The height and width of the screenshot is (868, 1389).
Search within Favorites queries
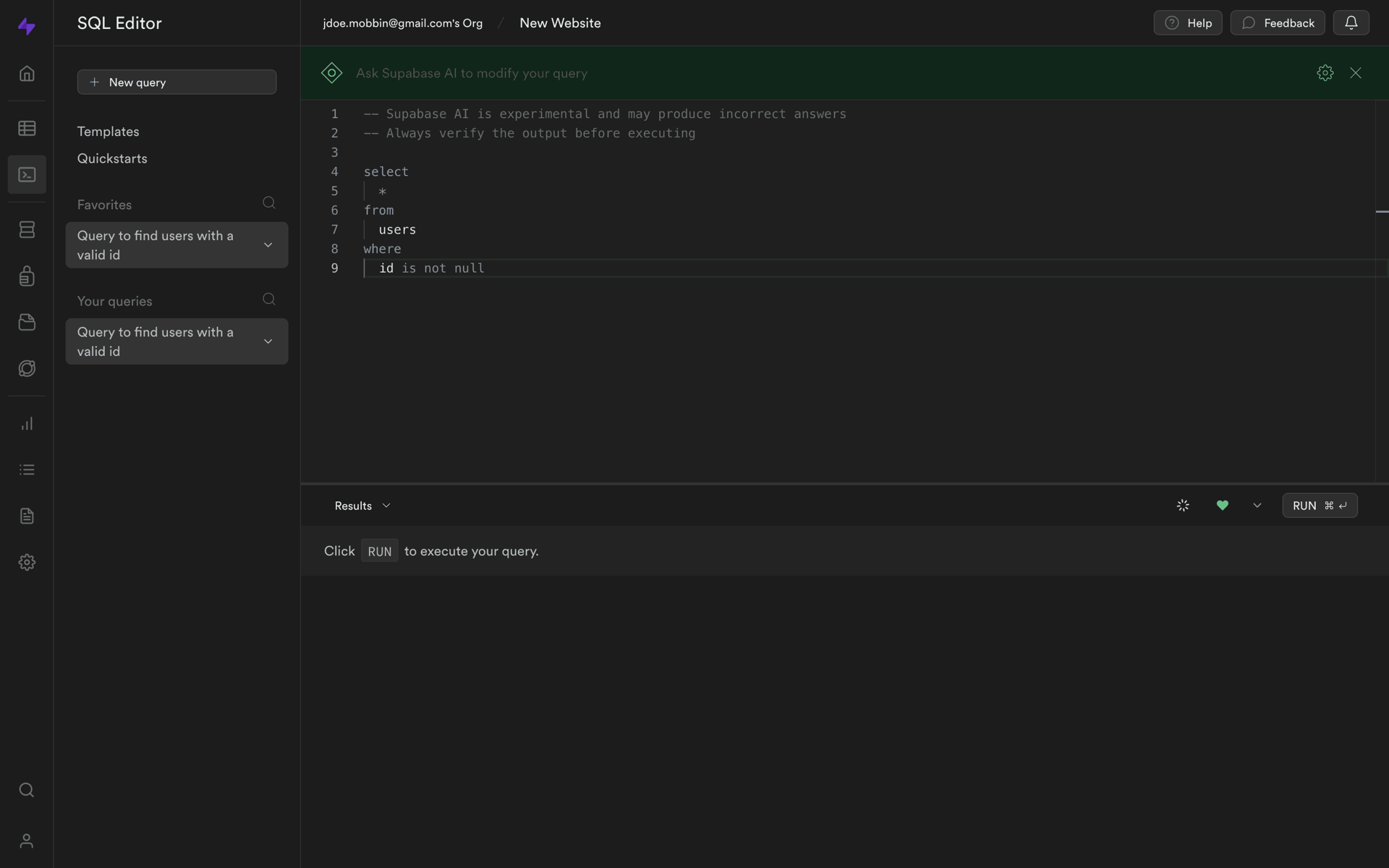point(269,203)
